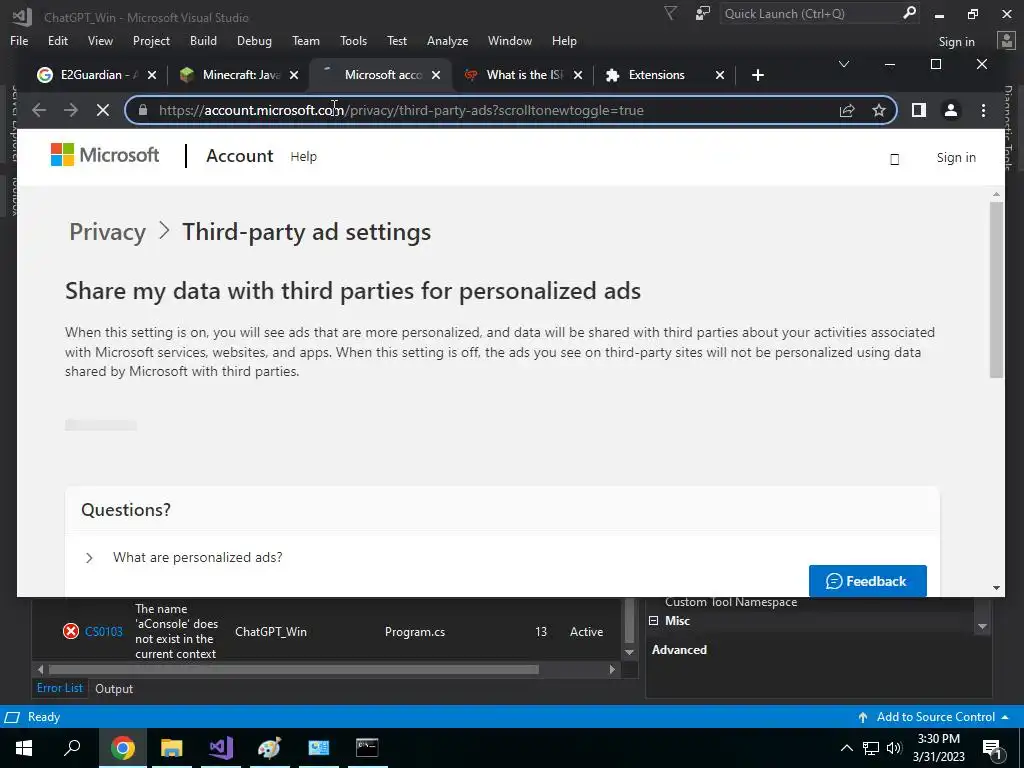1024x768 pixels.
Task: Click the Quick Launch search icon
Action: coord(909,13)
